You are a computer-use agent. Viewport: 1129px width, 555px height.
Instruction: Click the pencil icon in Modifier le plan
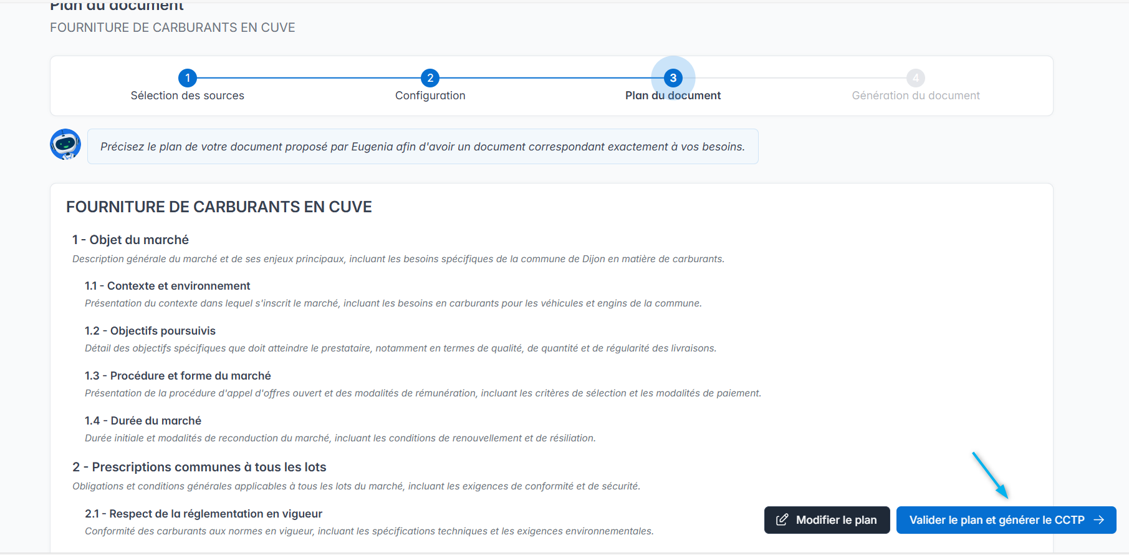tap(782, 520)
